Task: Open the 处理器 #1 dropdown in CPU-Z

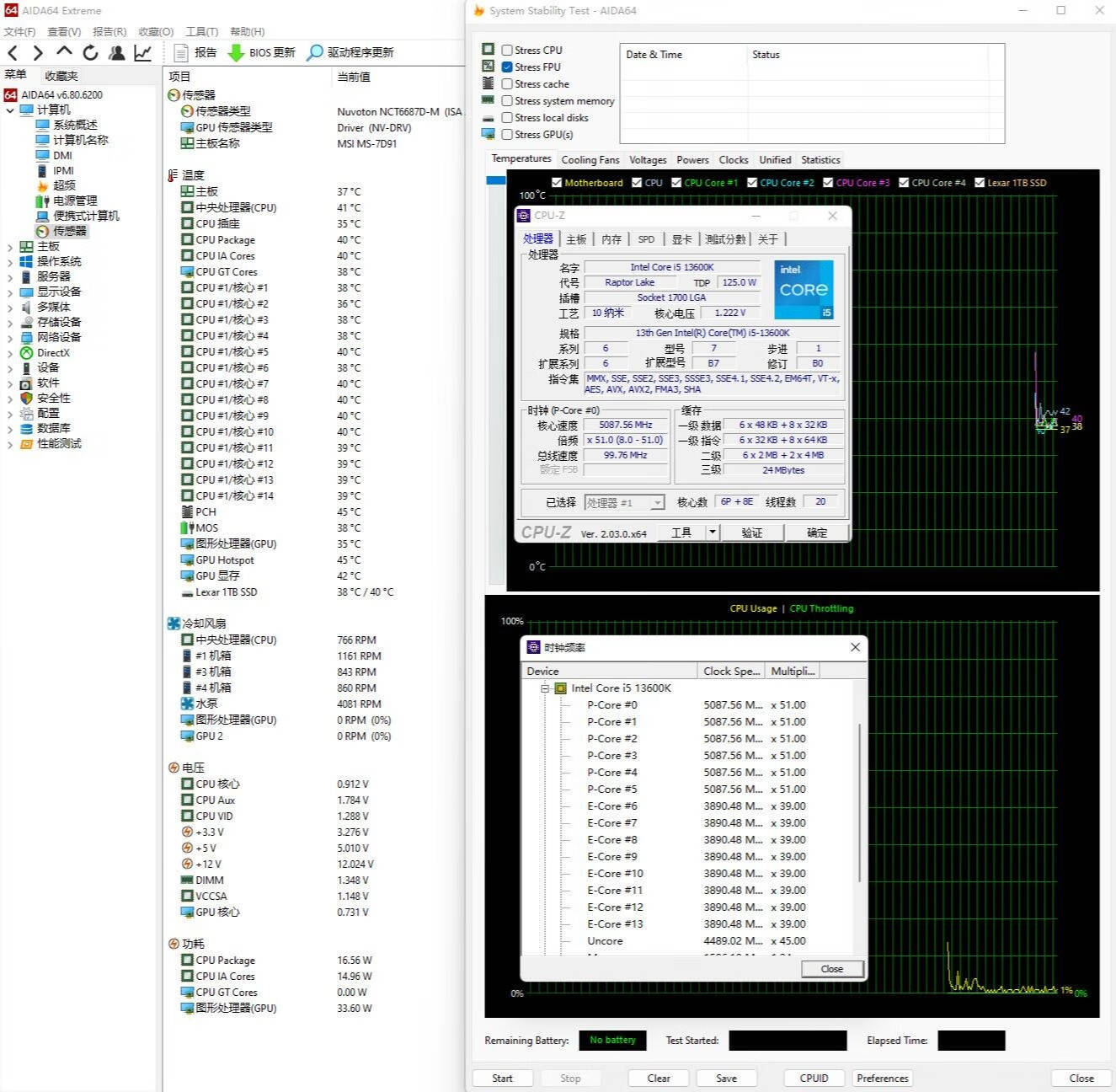Action: [x=658, y=503]
